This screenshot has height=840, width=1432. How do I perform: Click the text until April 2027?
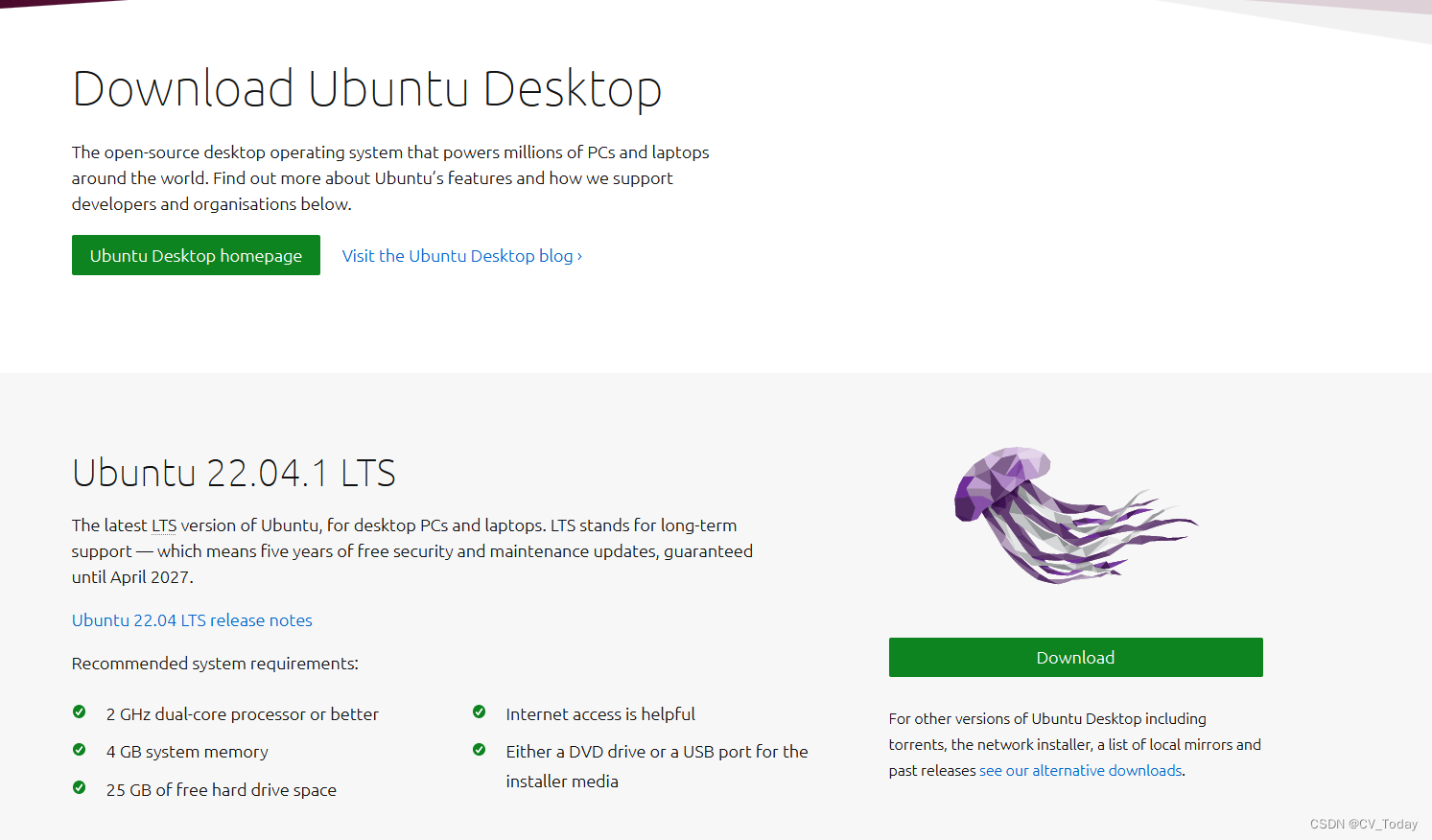point(132,577)
